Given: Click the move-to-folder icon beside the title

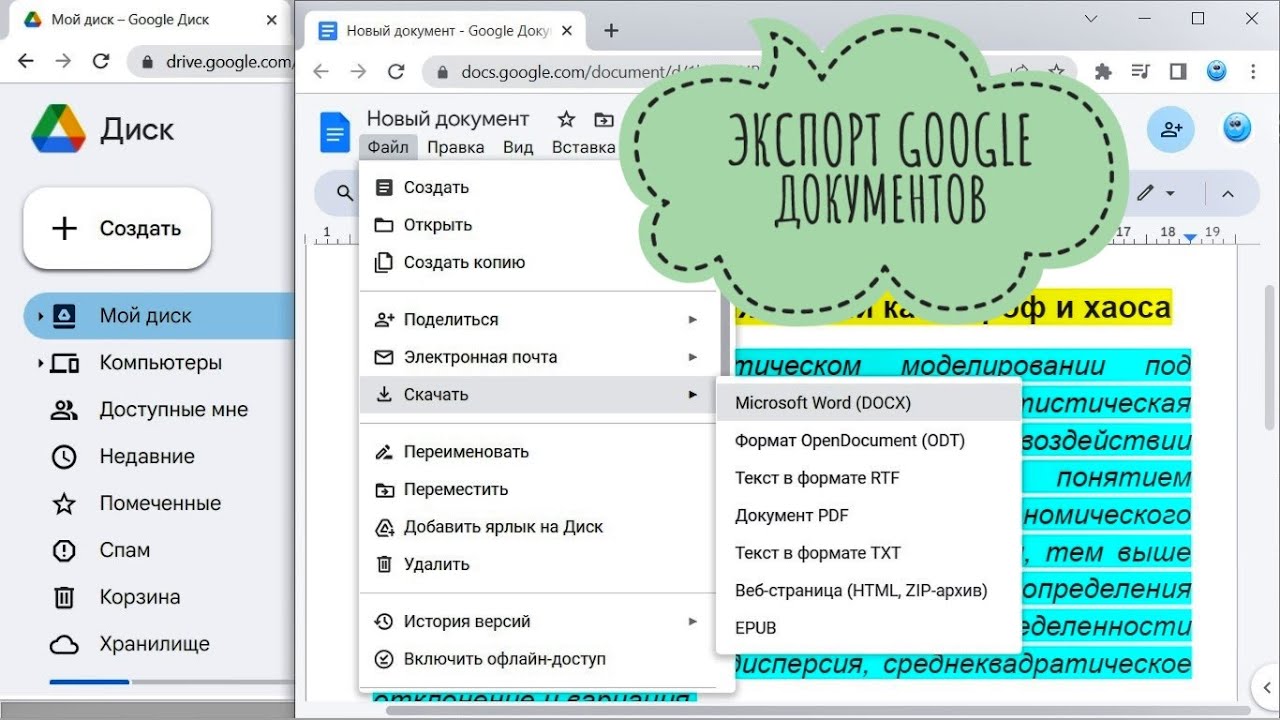Looking at the screenshot, I should click(x=603, y=120).
